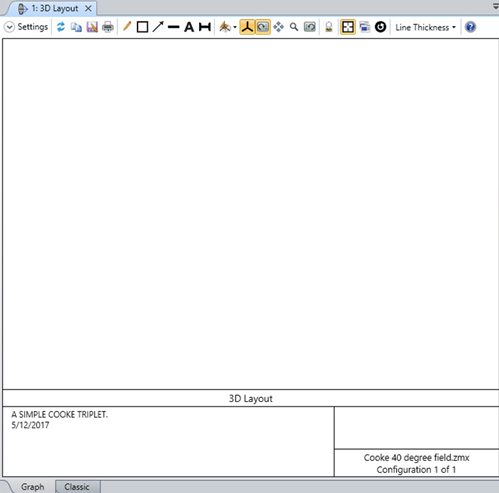
Task: Switch to the Graph tab
Action: click(x=32, y=487)
